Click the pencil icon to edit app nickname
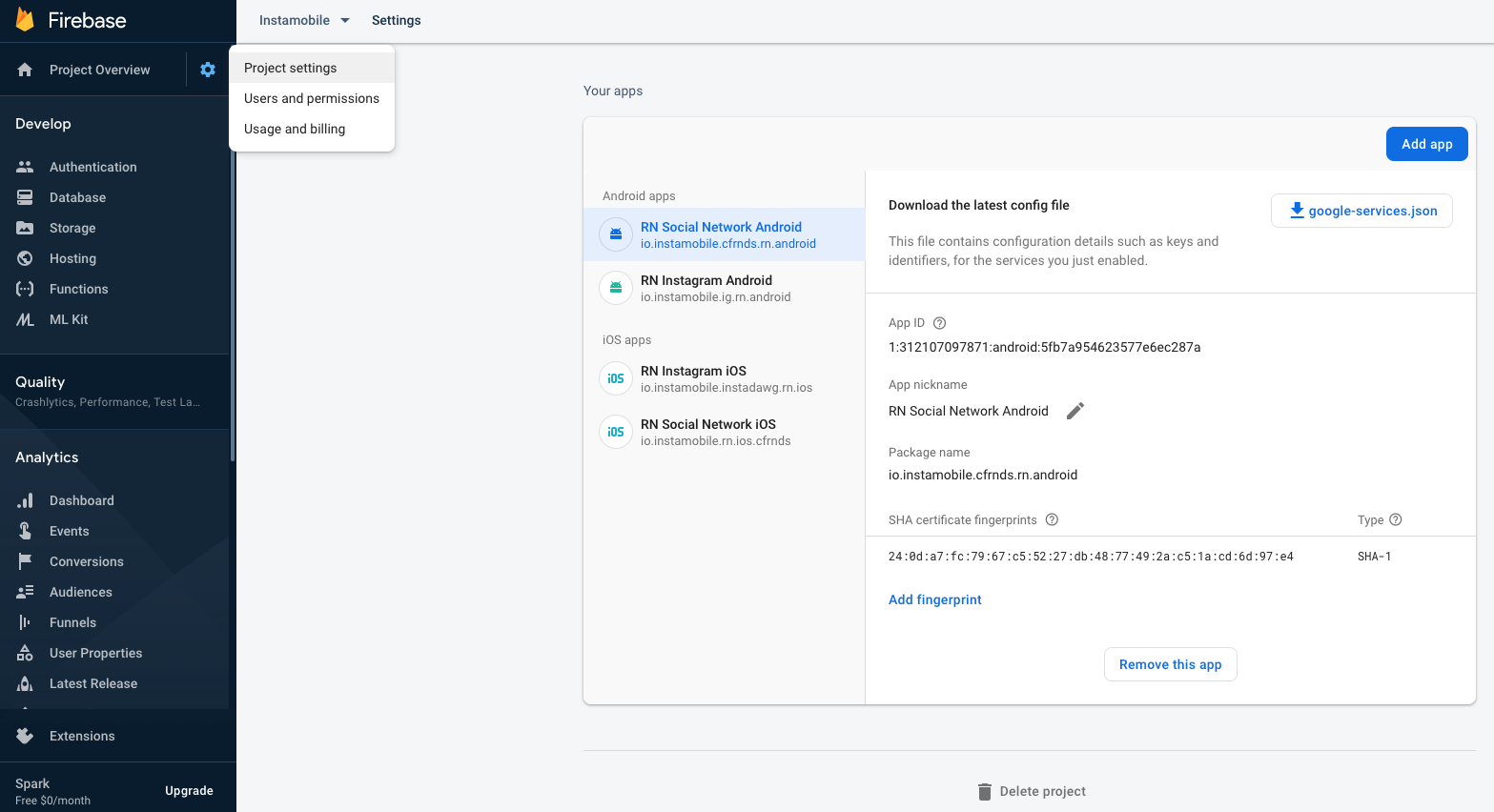Image resolution: width=1494 pixels, height=812 pixels. (x=1074, y=411)
